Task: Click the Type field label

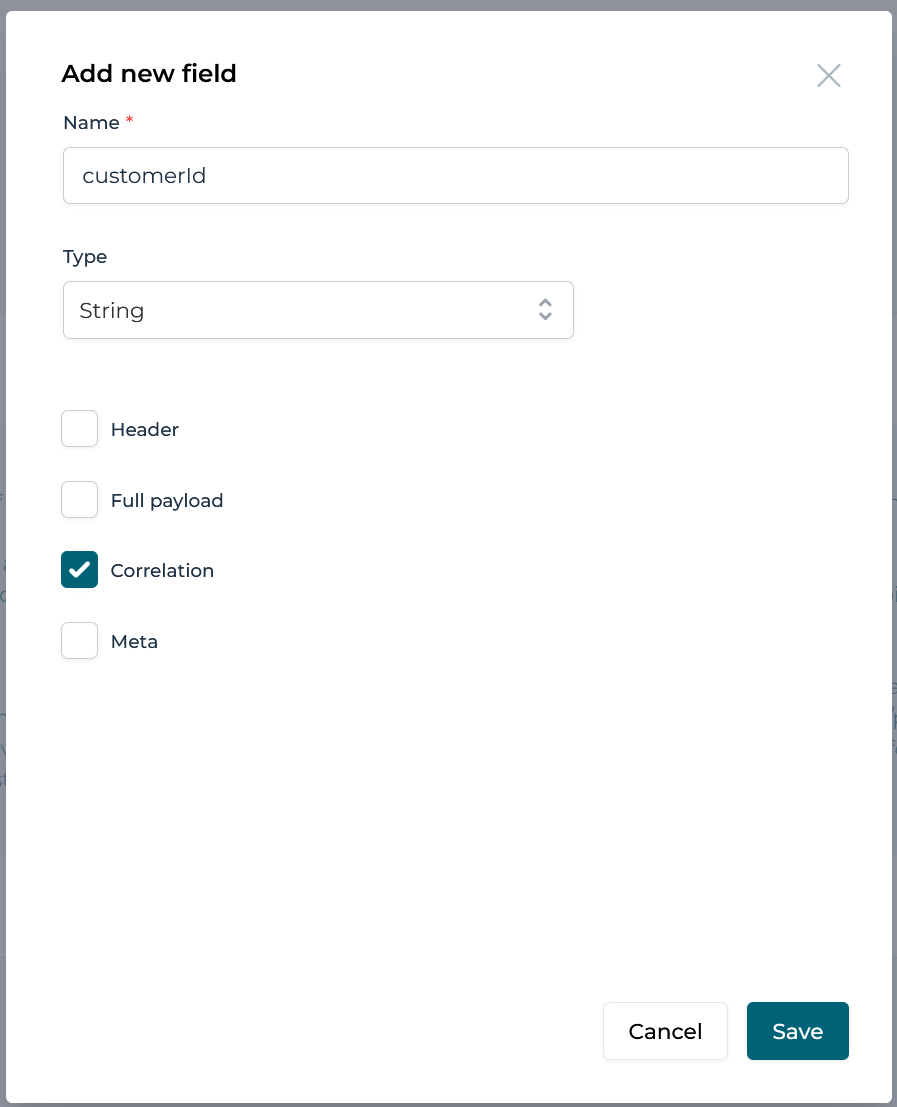Action: 85,257
